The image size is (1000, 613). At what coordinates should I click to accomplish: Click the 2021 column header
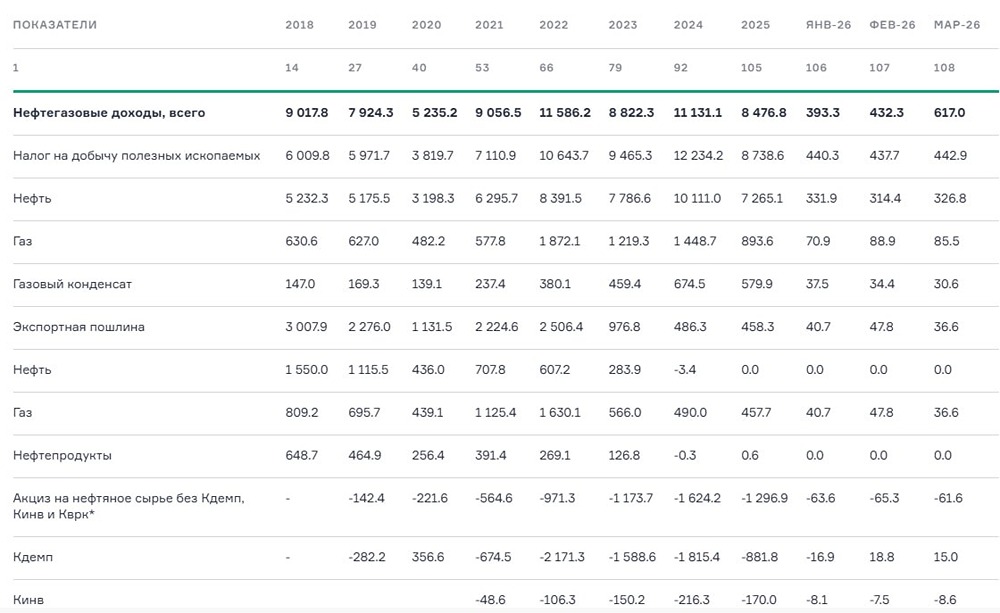tap(491, 25)
